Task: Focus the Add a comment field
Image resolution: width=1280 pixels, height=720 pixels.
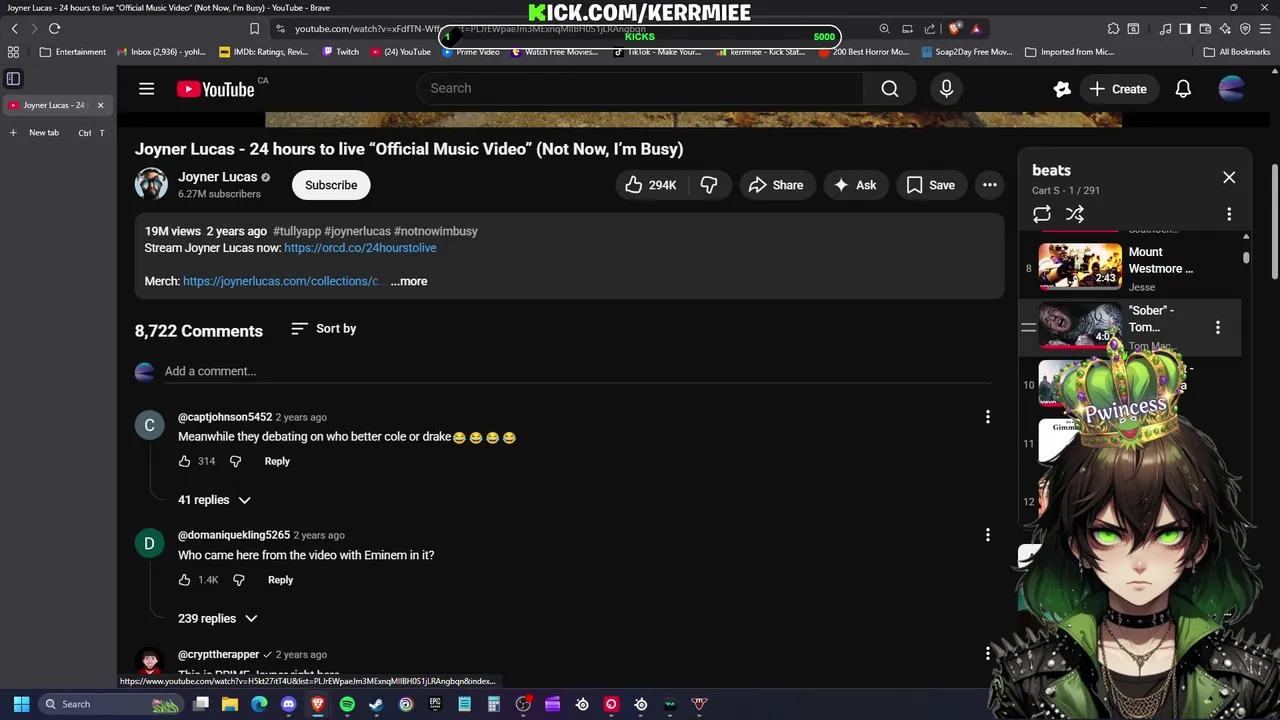Action: (x=578, y=372)
